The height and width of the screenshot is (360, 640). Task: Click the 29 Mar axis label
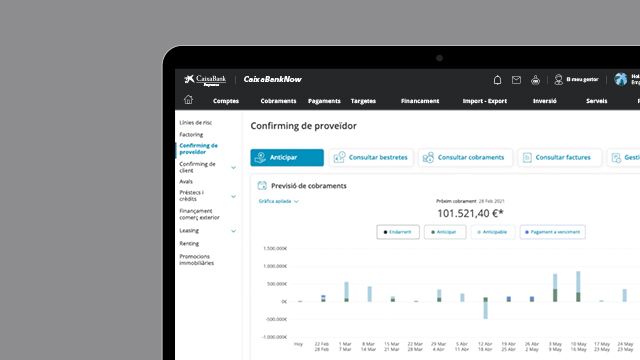tap(438, 344)
